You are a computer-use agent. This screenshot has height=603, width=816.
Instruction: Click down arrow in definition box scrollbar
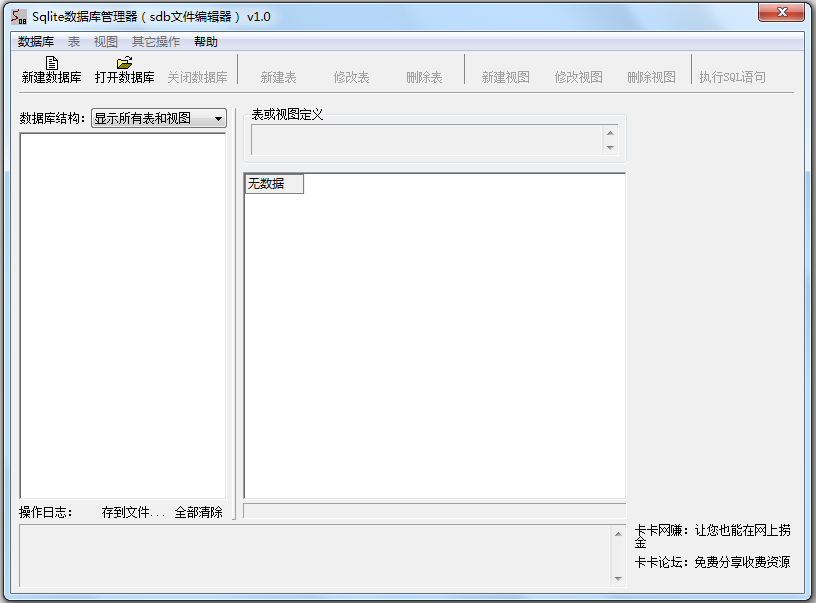[610, 148]
